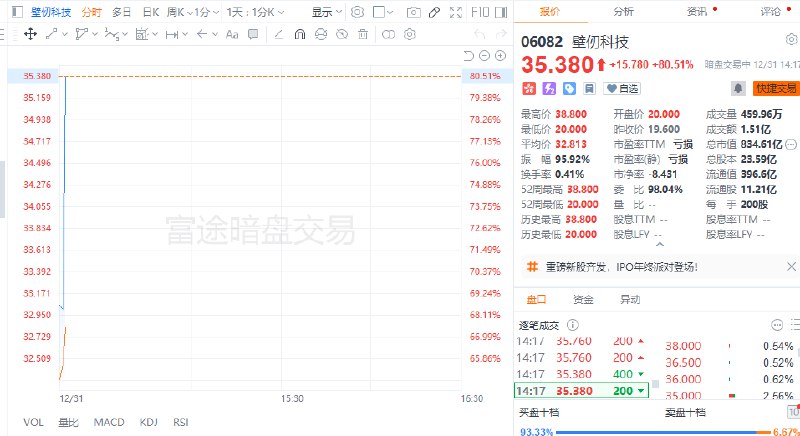Expand the 周K period dropdown
800x436 pixels.
coord(180,12)
